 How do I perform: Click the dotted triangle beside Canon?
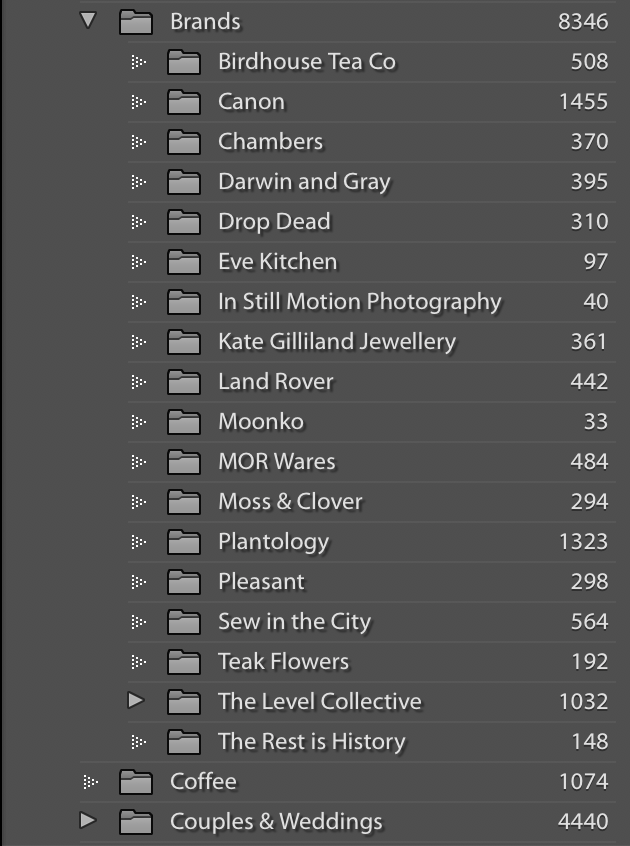point(139,102)
